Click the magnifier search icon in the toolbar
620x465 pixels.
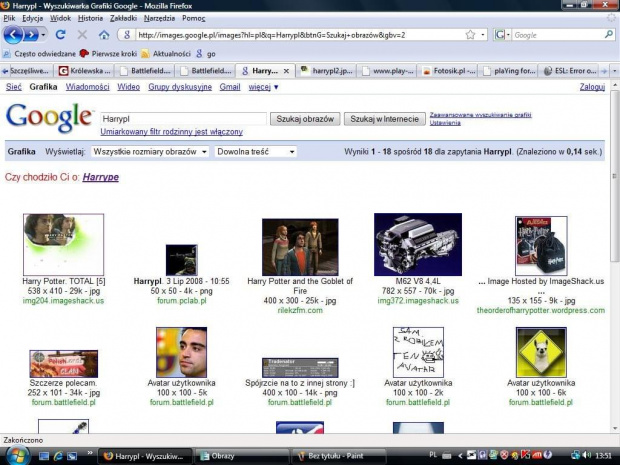tap(609, 35)
